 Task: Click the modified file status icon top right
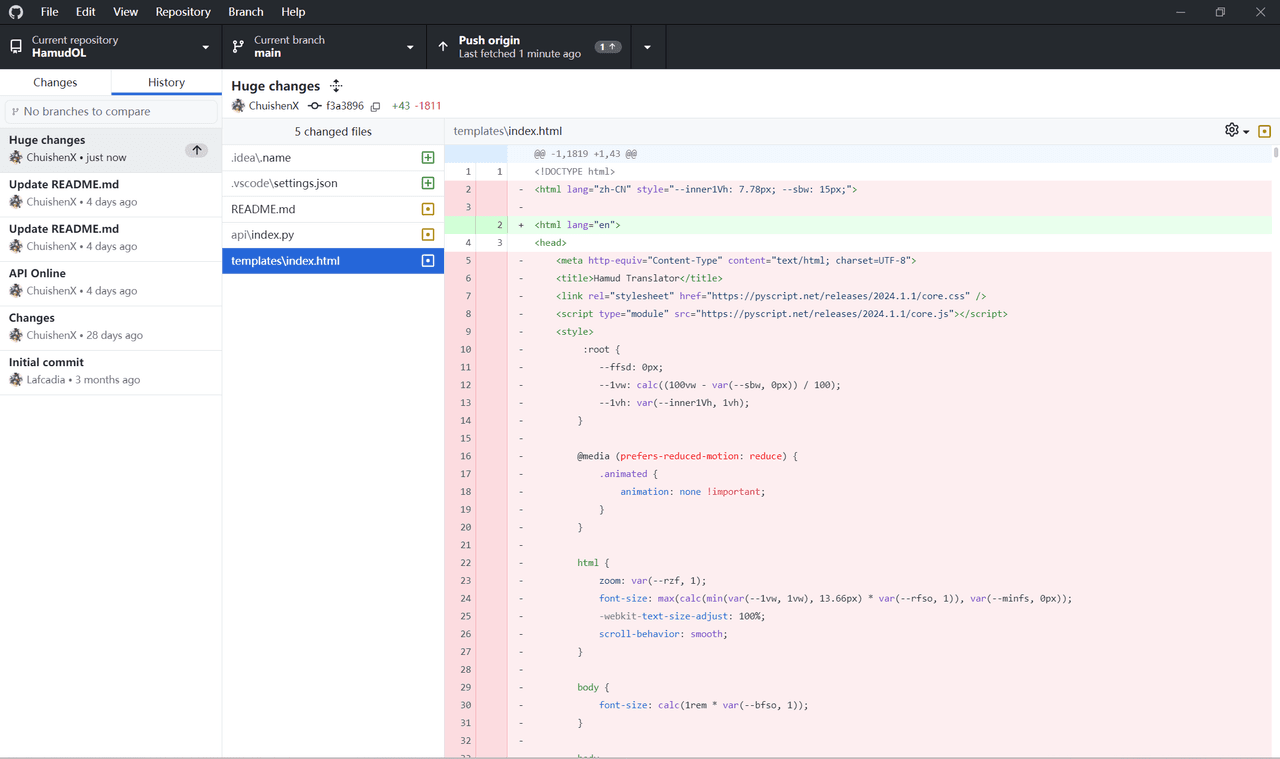pos(1264,131)
